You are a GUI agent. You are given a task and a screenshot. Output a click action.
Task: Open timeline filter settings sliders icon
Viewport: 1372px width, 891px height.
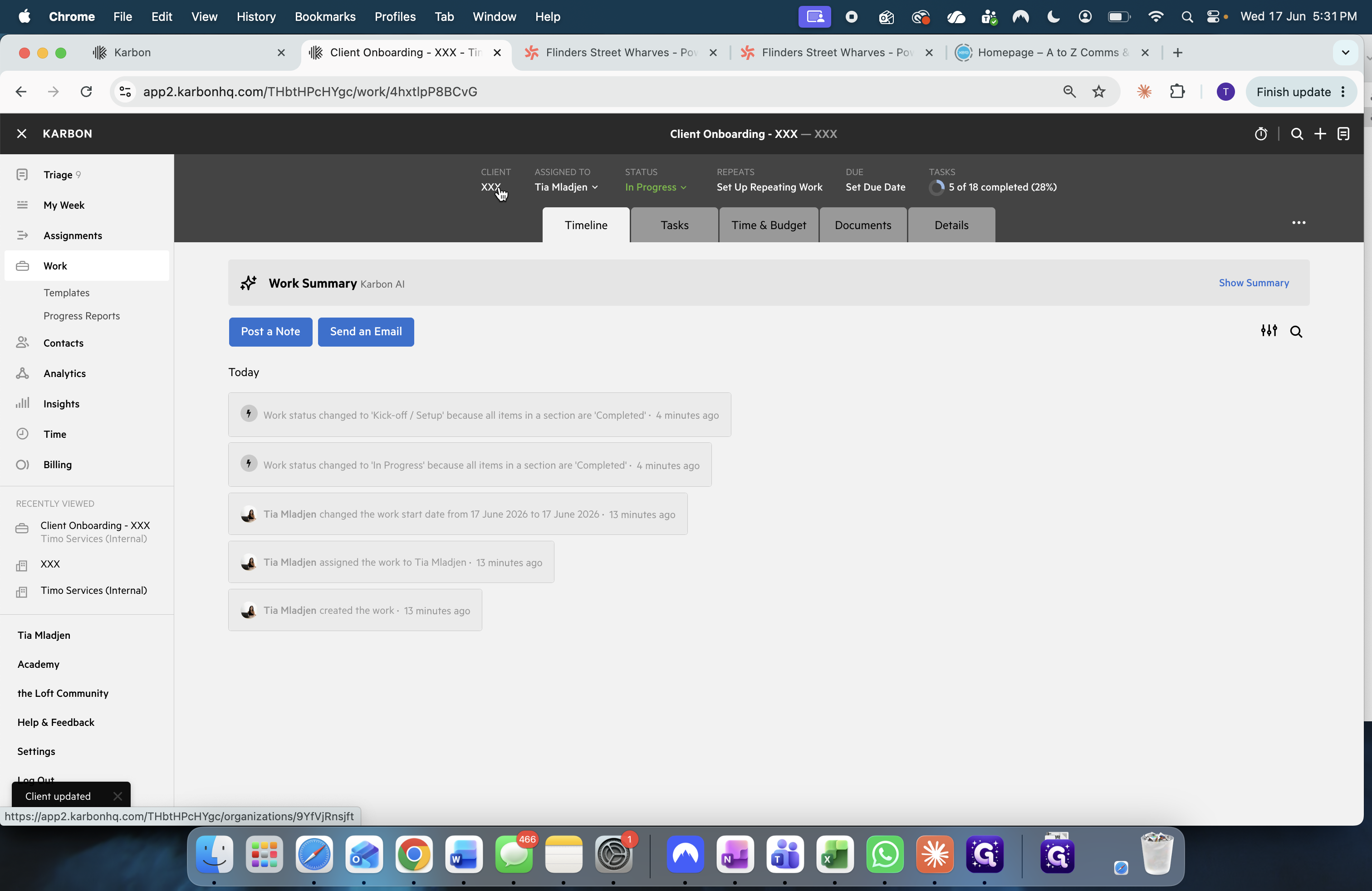pos(1269,331)
